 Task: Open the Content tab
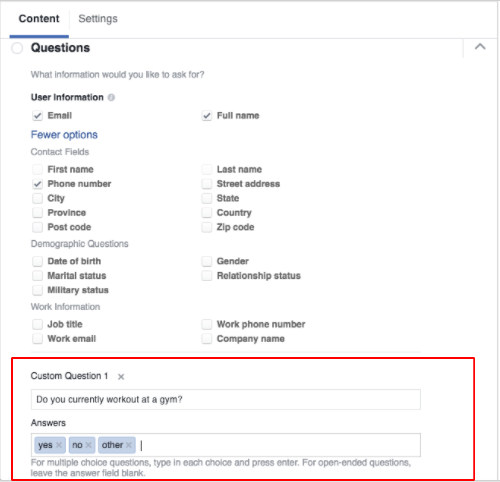click(39, 19)
